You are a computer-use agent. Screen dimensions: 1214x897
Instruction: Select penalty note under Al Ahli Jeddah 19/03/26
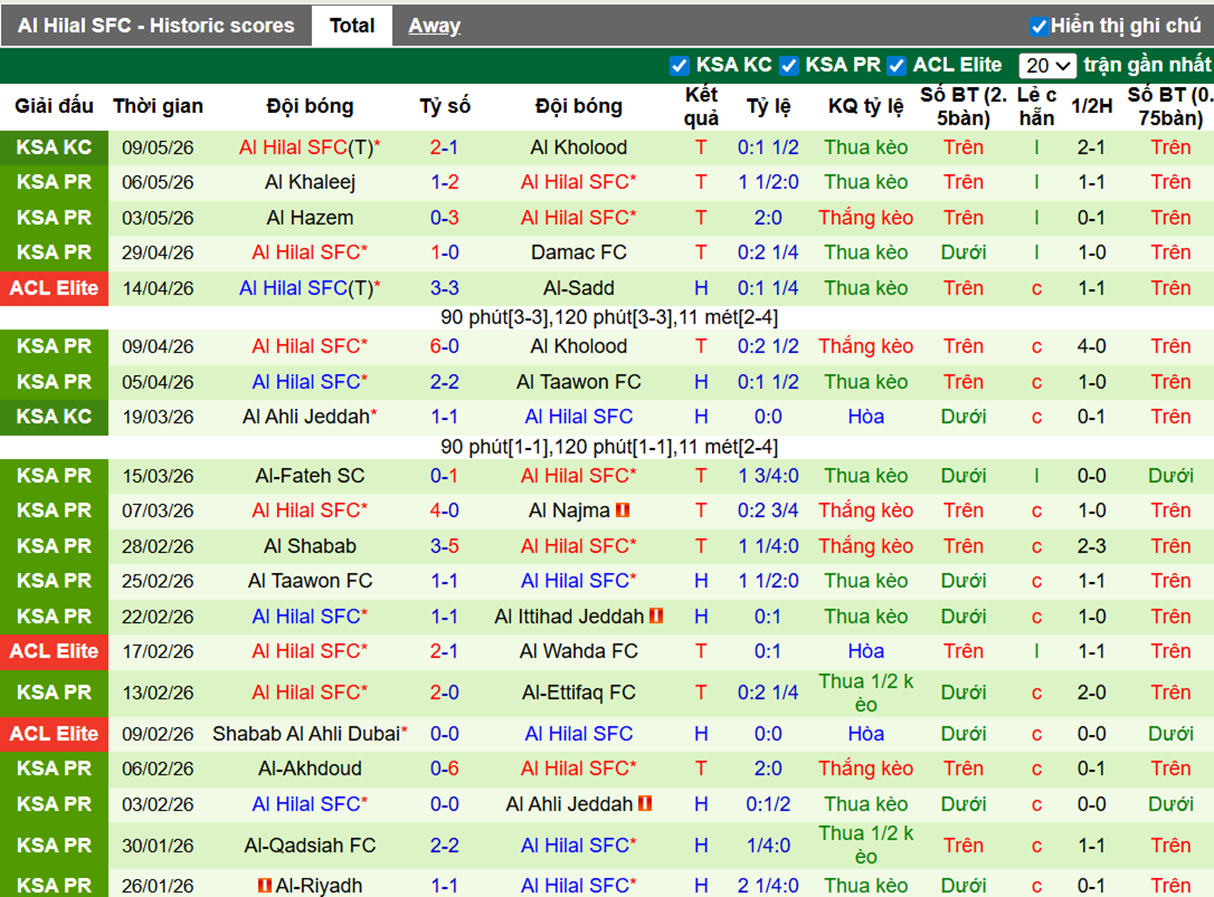609,447
